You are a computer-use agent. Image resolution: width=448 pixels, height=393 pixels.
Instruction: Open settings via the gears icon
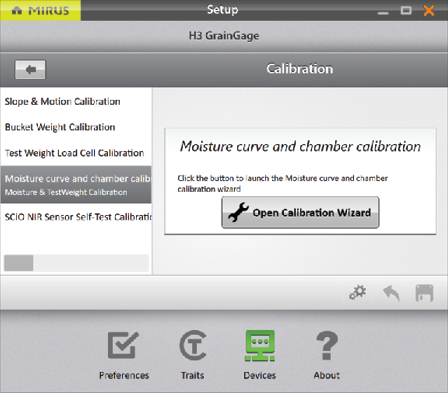coord(358,293)
